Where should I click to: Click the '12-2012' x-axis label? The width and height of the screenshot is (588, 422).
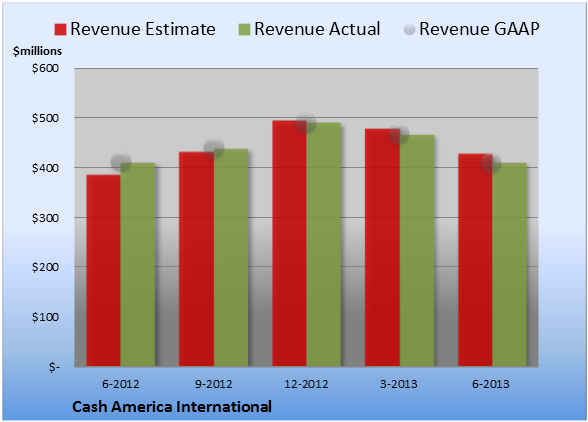[x=306, y=384]
